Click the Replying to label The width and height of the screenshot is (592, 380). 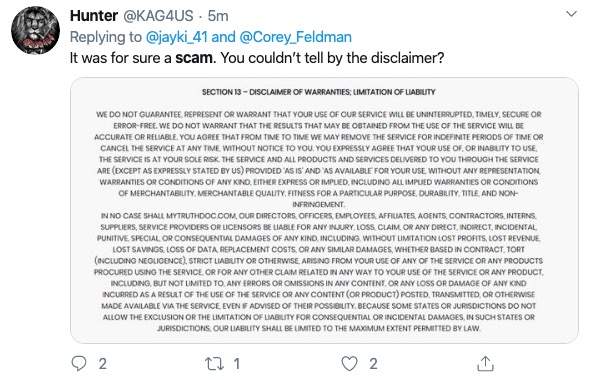(106, 37)
